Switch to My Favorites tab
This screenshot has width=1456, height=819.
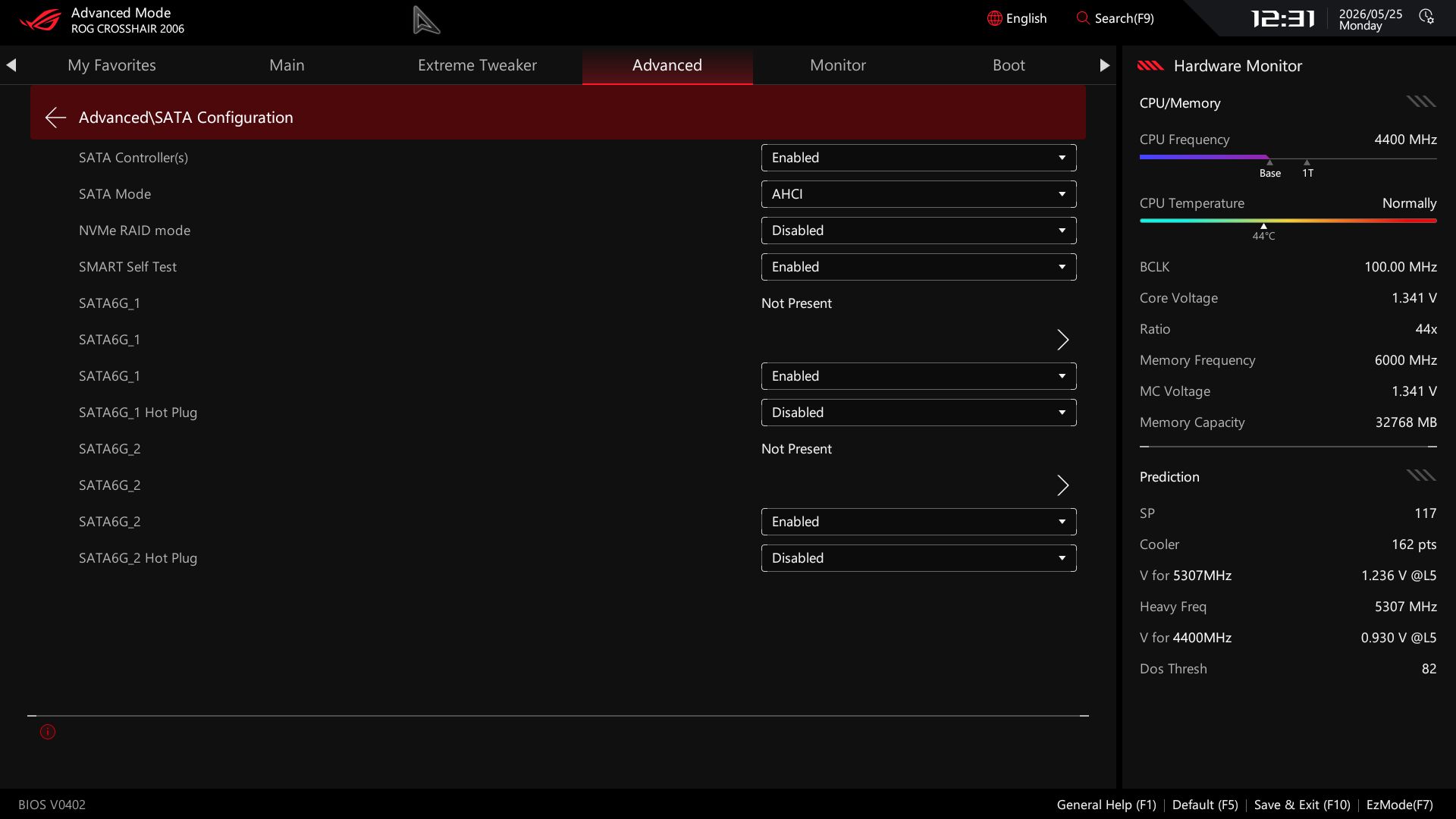pyautogui.click(x=111, y=65)
